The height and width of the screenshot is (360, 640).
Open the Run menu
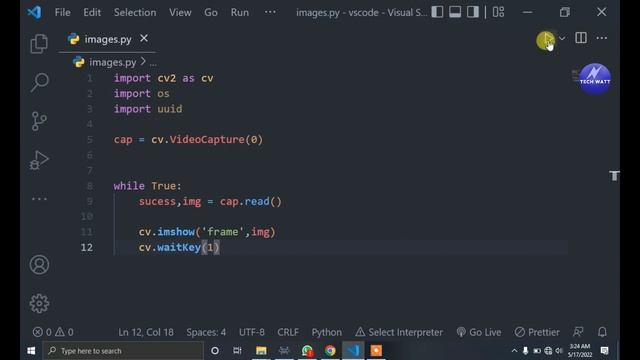click(240, 12)
